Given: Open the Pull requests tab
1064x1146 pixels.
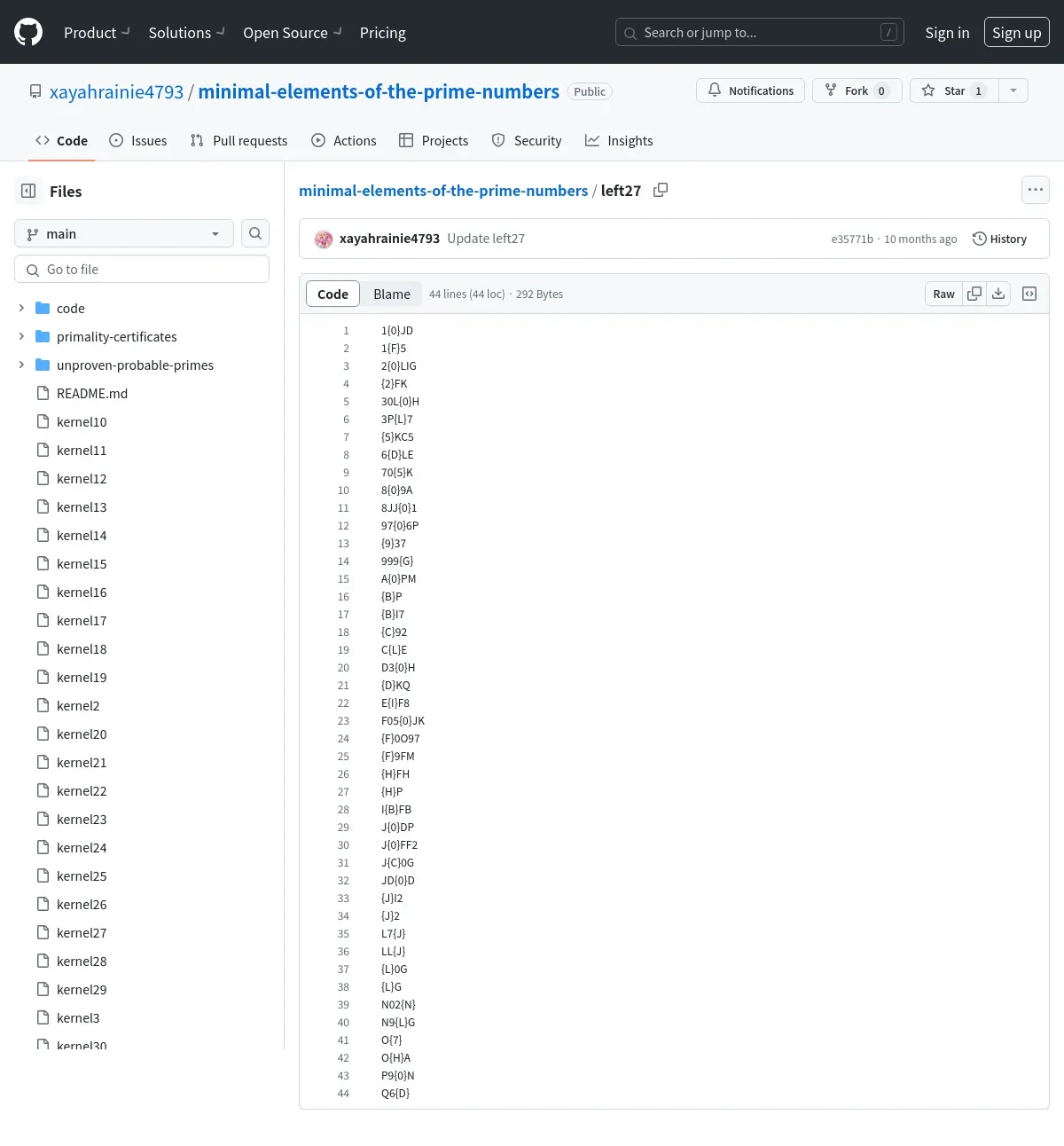Looking at the screenshot, I should pyautogui.click(x=239, y=140).
